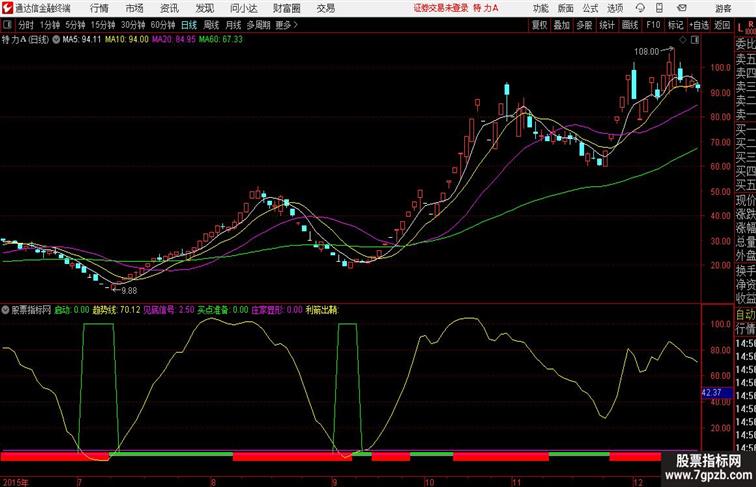Click the 画线 drawing button
Screen dimensions: 756x487
[x=630, y=25]
